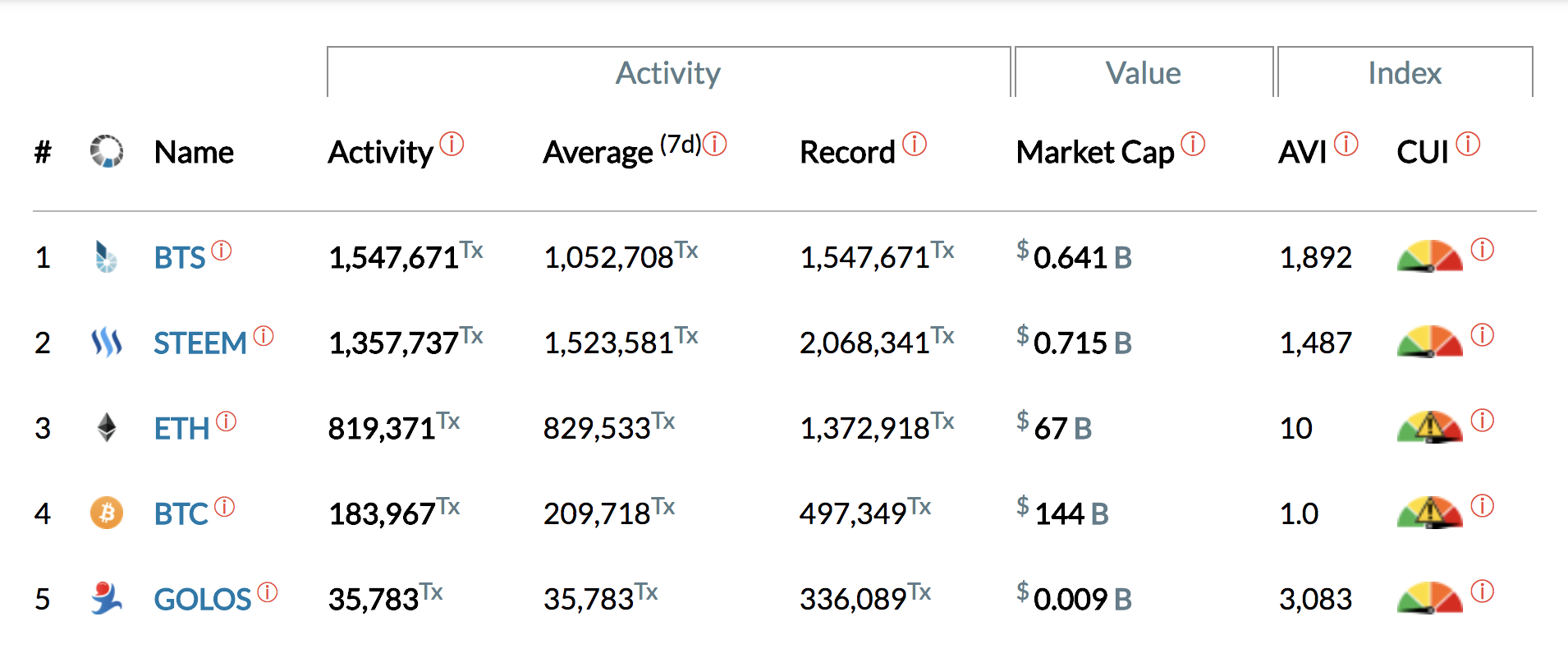Open CUI info icon in BTS row

pyautogui.click(x=1483, y=250)
